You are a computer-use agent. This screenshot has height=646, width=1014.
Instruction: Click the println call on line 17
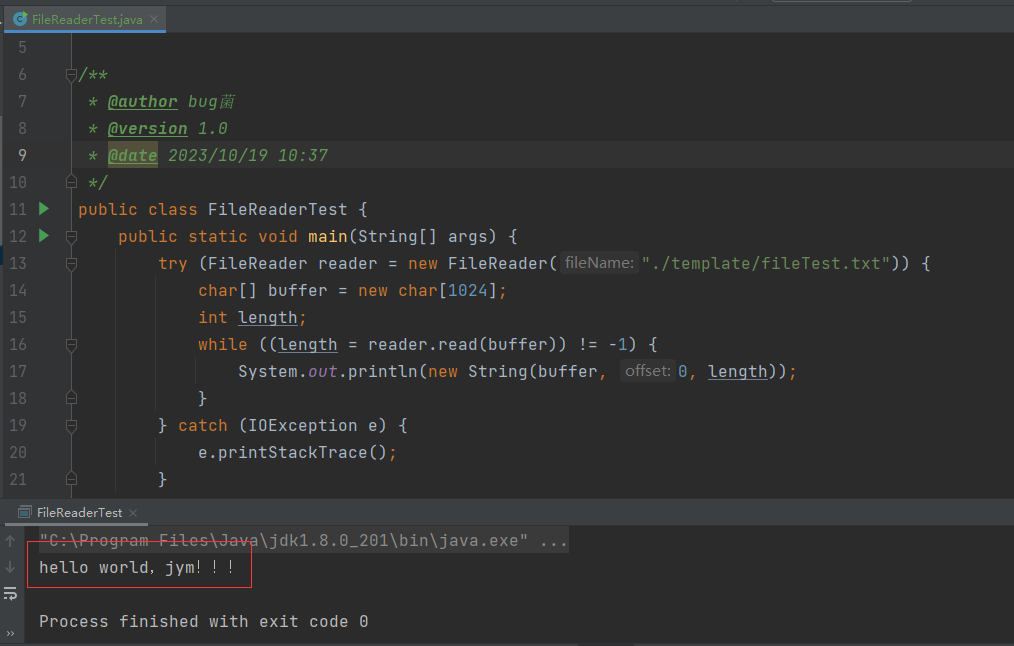(x=383, y=372)
